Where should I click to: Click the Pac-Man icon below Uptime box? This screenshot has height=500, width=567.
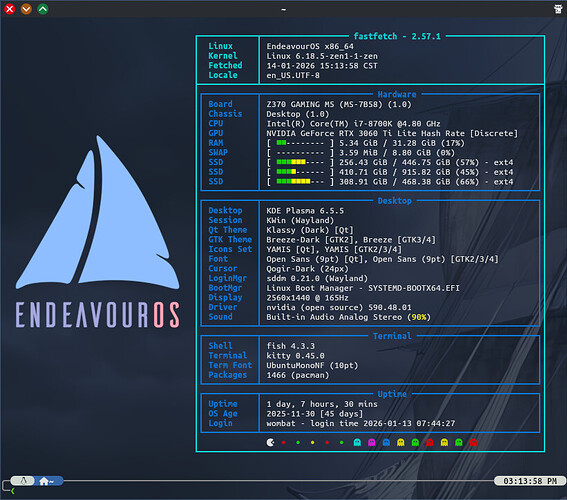(270, 442)
